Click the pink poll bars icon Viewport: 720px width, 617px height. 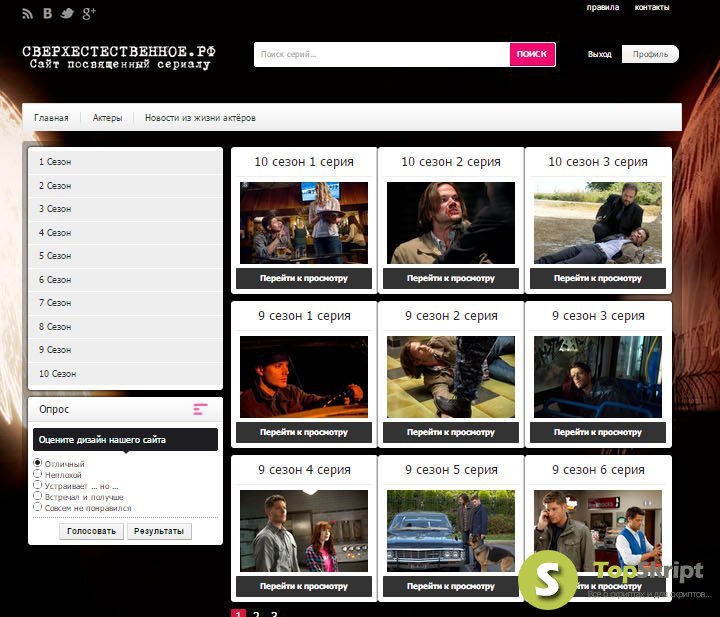point(200,409)
